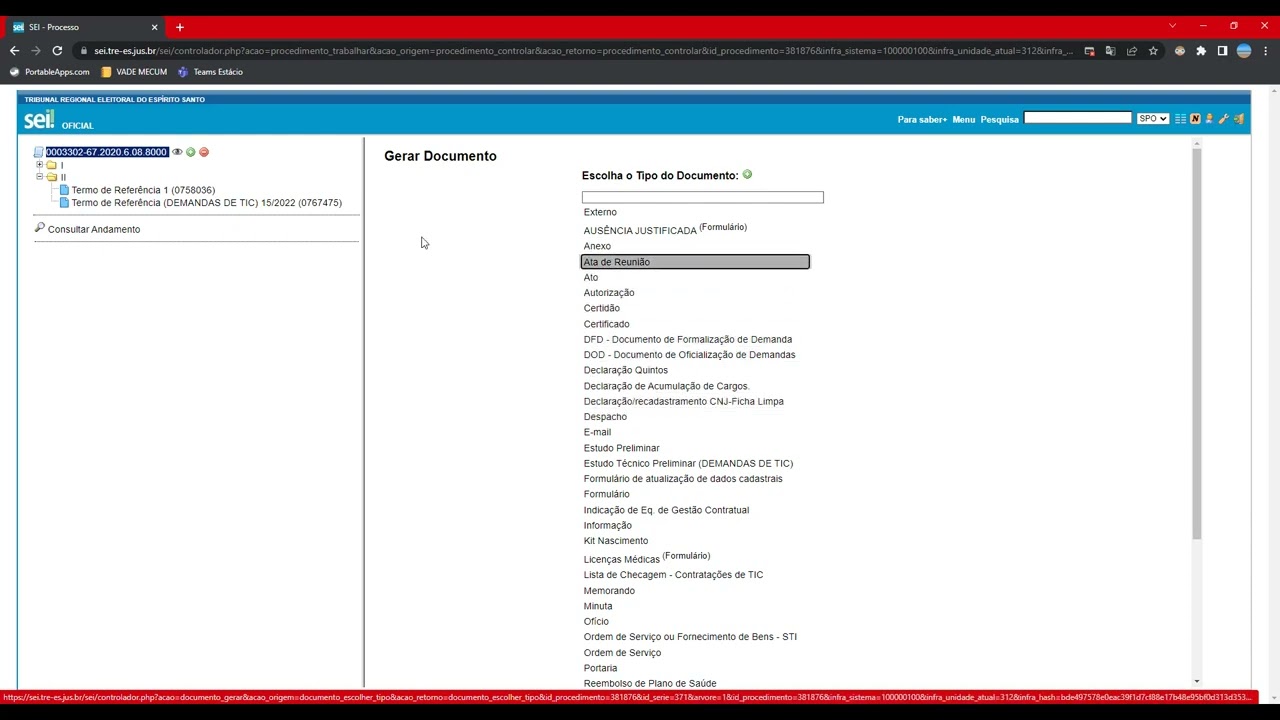Viewport: 1280px width, 720px height.
Task: Open Chrome extensions puzzle icon
Action: (x=1201, y=51)
